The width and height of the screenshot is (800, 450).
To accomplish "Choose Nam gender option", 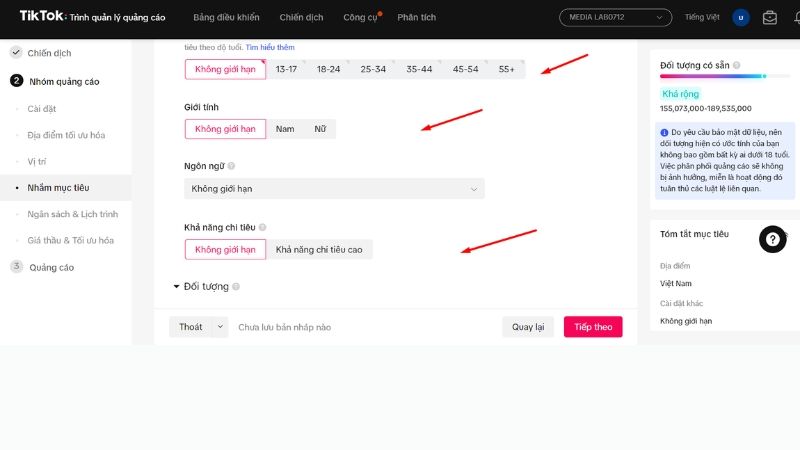I will click(x=285, y=129).
